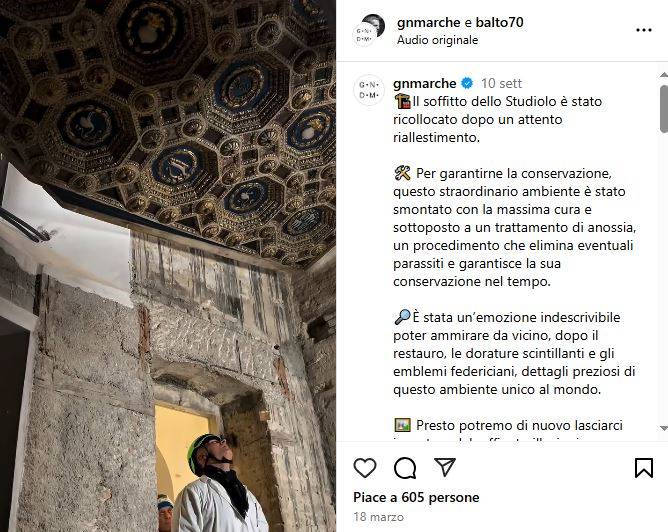Grab the caption scrollbar thumb
The image size is (668, 532).
point(664,109)
